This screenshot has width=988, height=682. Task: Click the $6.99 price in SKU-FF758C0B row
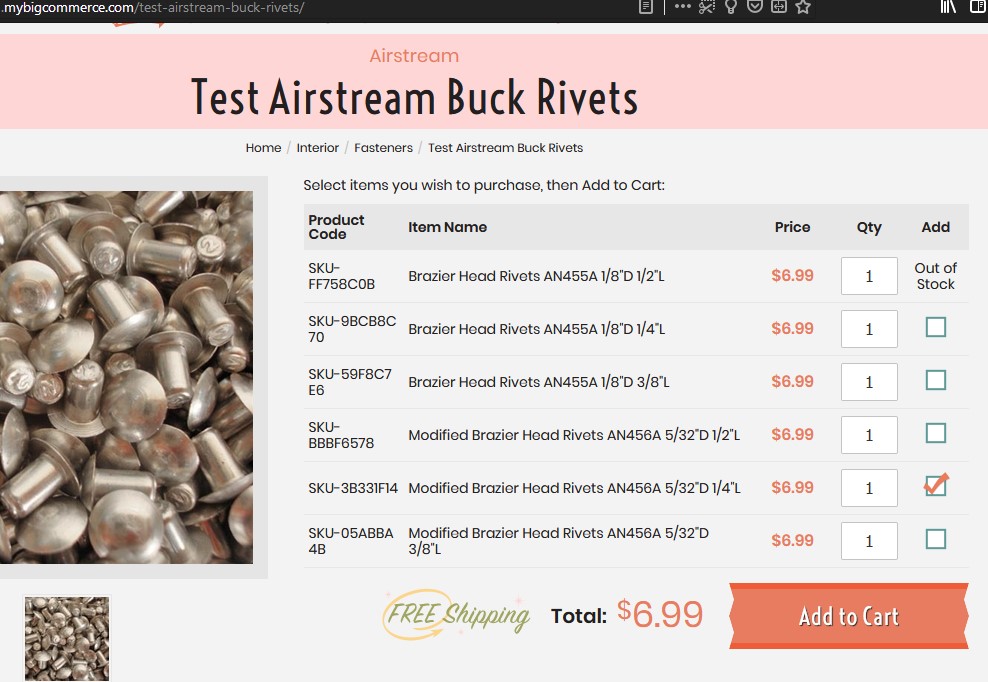pos(793,275)
